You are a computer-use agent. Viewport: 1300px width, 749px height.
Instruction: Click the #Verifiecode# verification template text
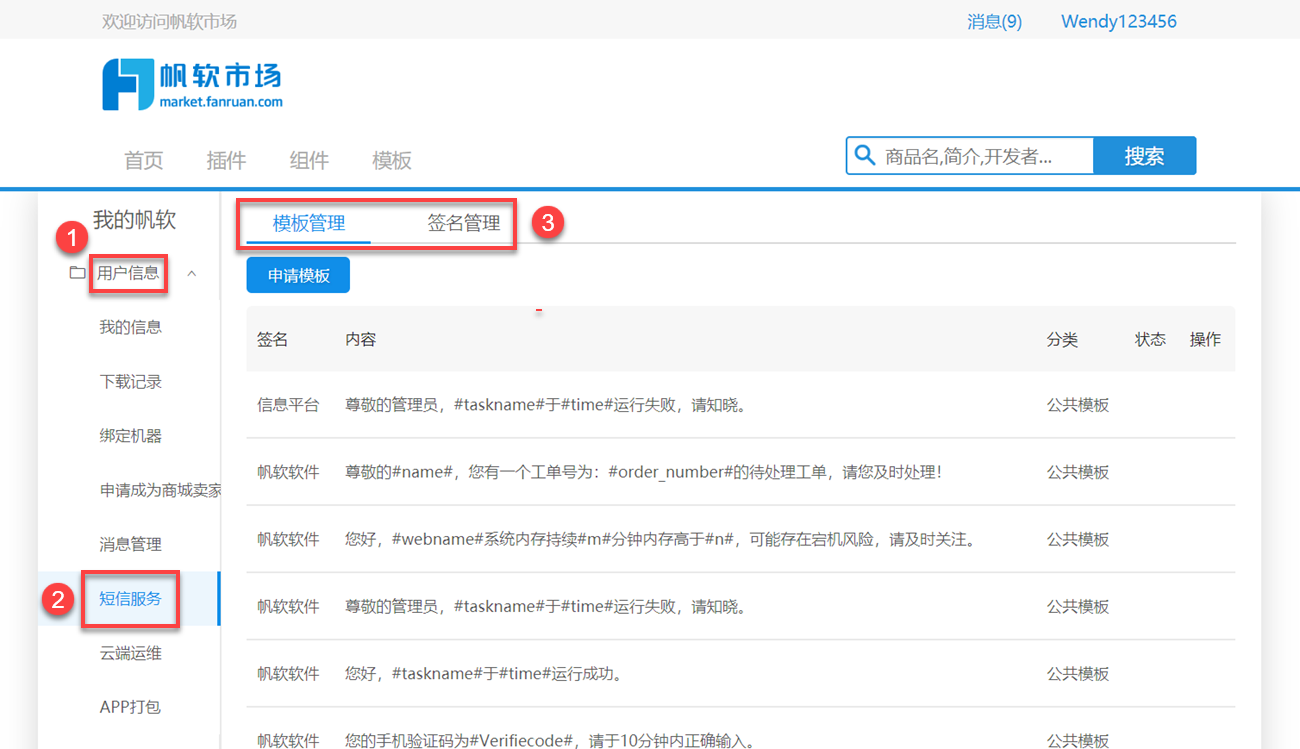(549, 741)
